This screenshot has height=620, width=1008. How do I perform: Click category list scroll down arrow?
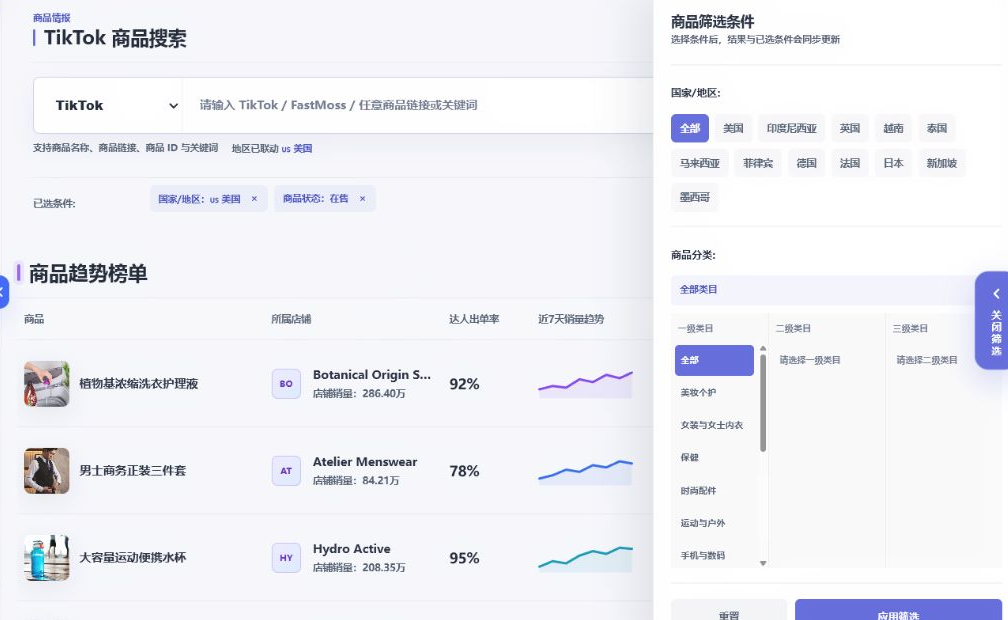click(763, 563)
